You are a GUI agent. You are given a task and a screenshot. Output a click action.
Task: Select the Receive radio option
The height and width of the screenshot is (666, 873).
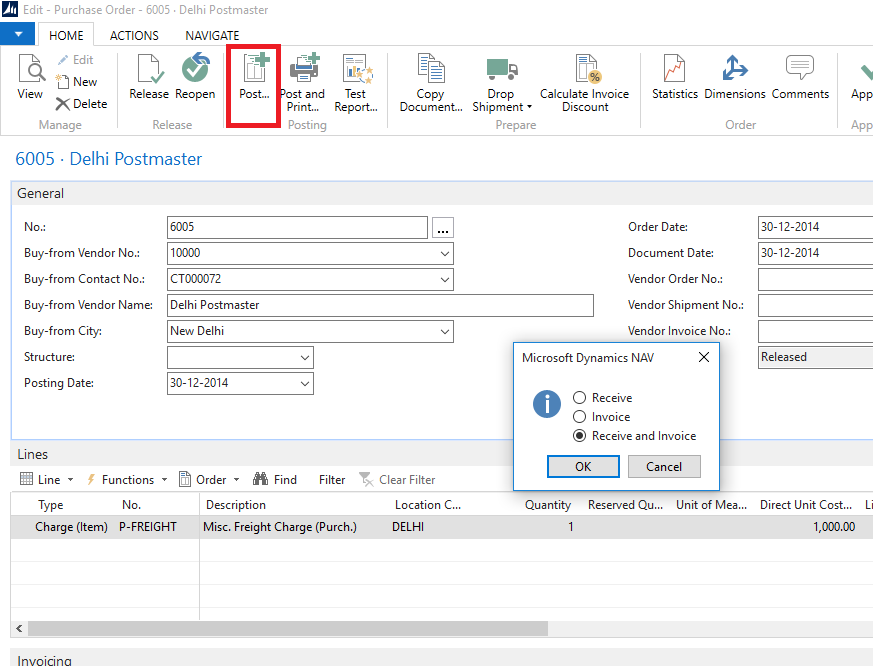[x=580, y=398]
